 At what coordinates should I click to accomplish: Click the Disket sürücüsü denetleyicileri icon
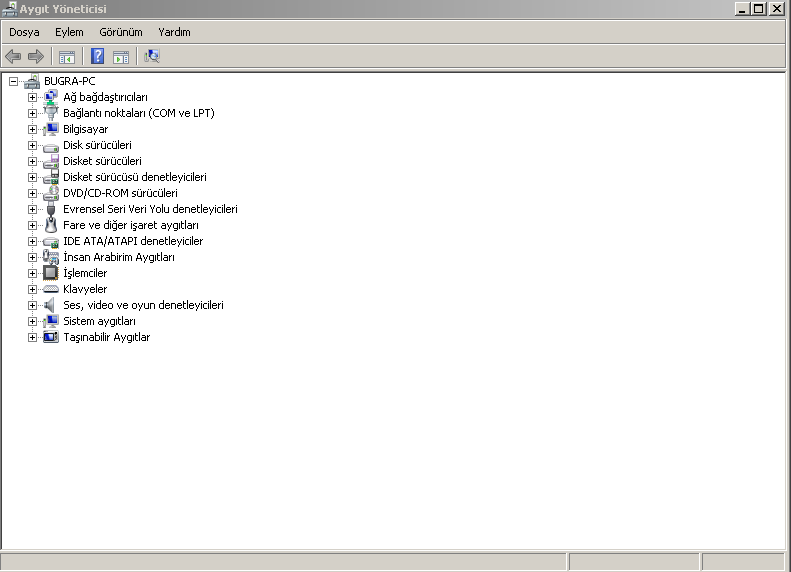50,177
